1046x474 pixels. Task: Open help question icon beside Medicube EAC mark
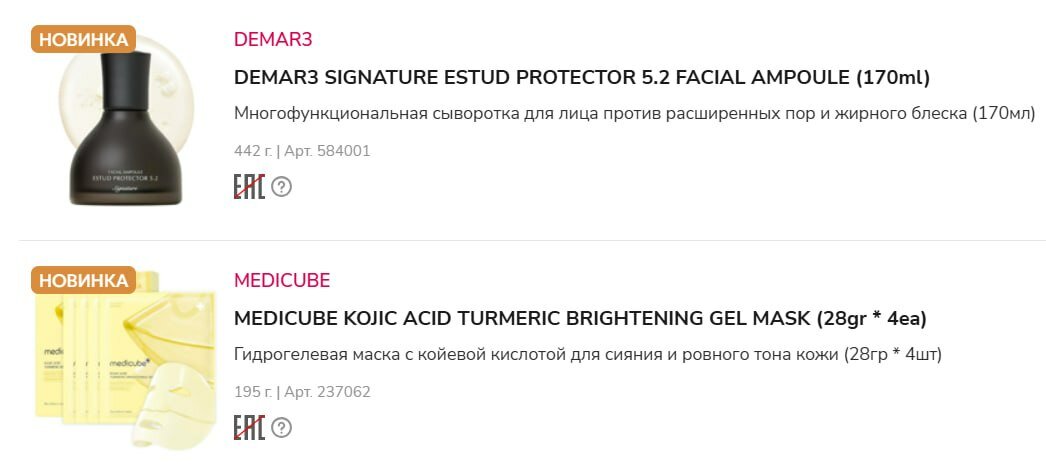click(282, 427)
